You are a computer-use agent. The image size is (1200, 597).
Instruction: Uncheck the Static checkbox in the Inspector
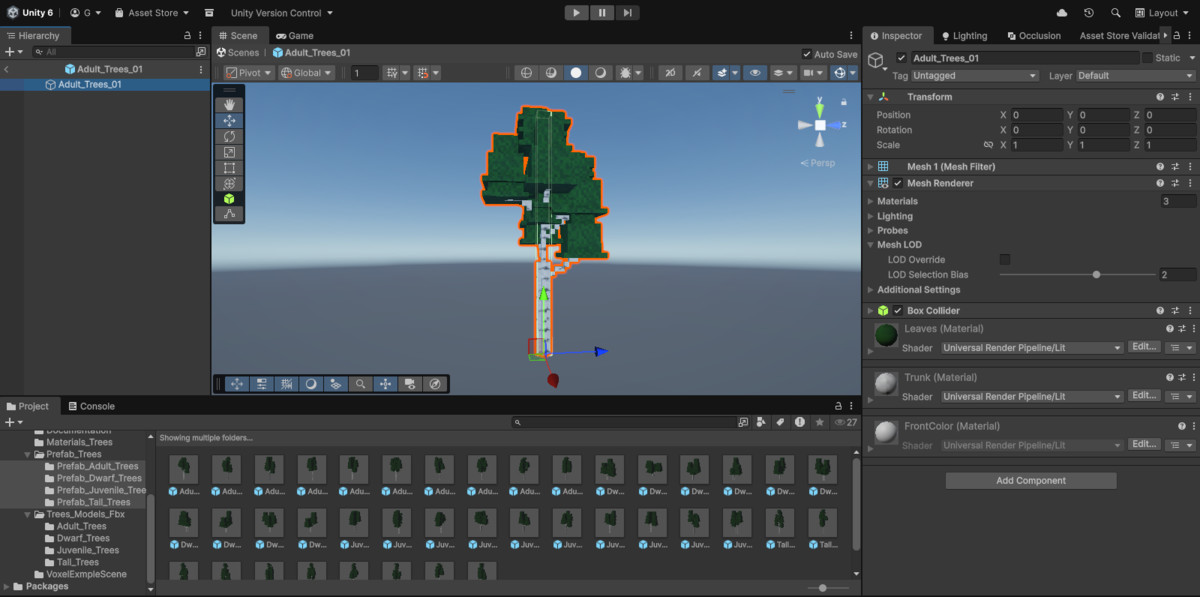click(1146, 57)
